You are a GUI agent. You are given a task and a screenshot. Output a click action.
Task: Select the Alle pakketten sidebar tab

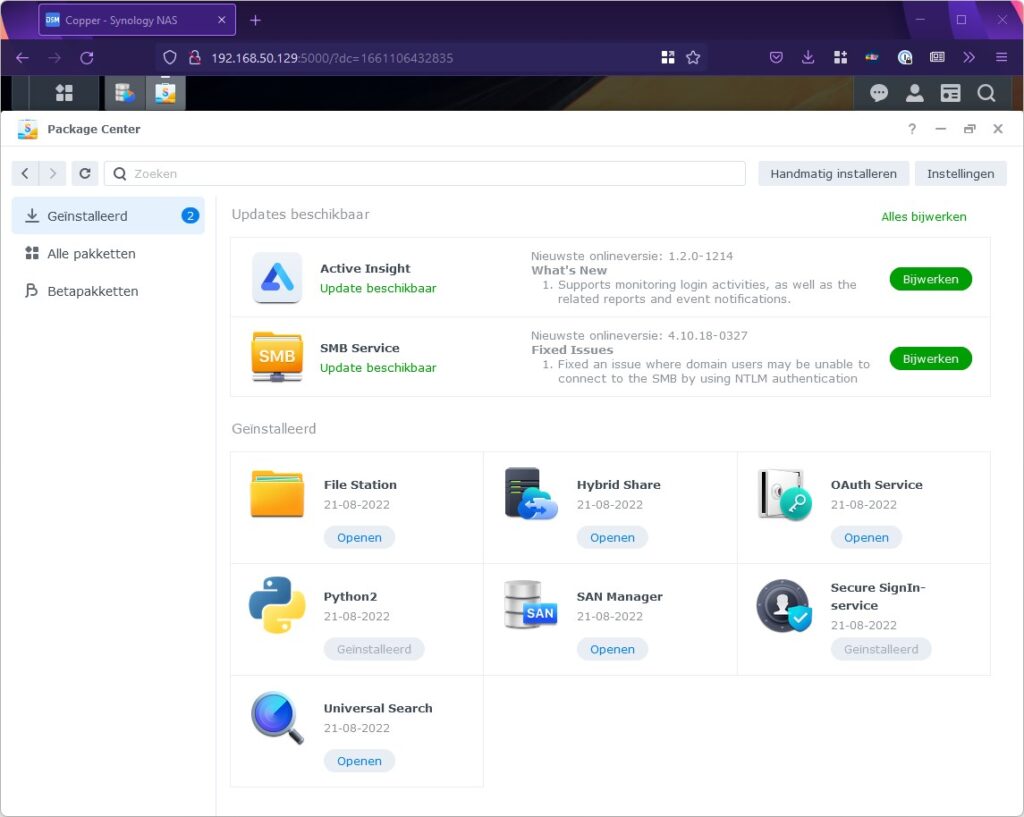(x=108, y=253)
